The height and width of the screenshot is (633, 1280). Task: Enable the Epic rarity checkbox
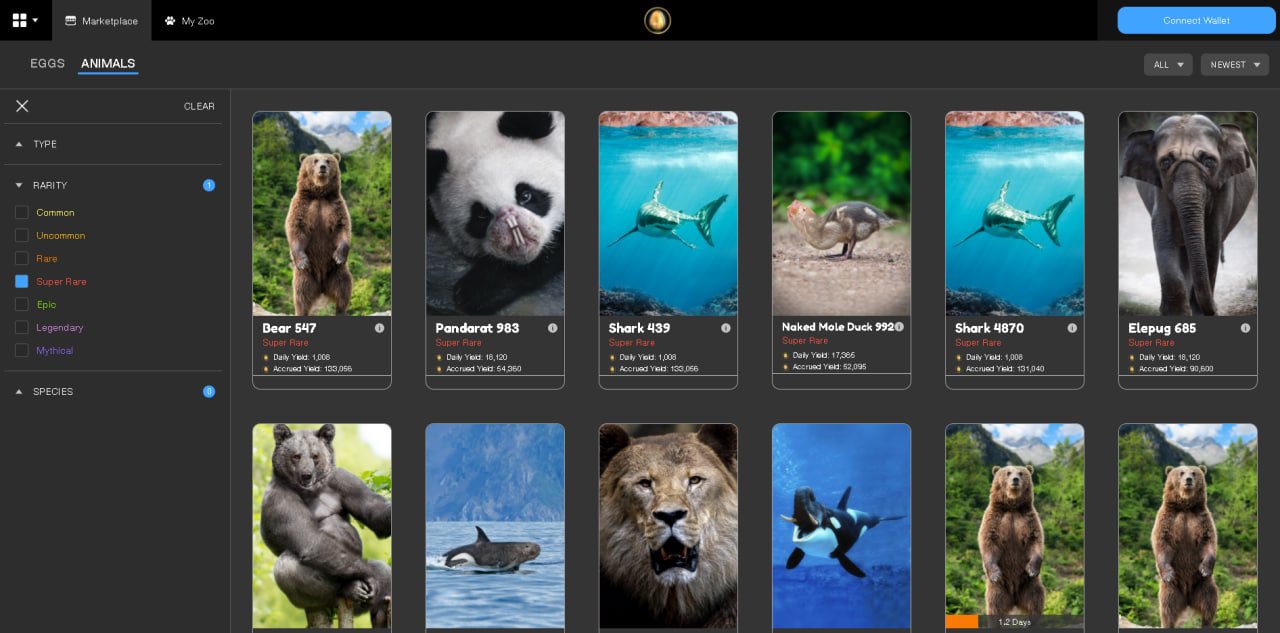click(x=21, y=304)
